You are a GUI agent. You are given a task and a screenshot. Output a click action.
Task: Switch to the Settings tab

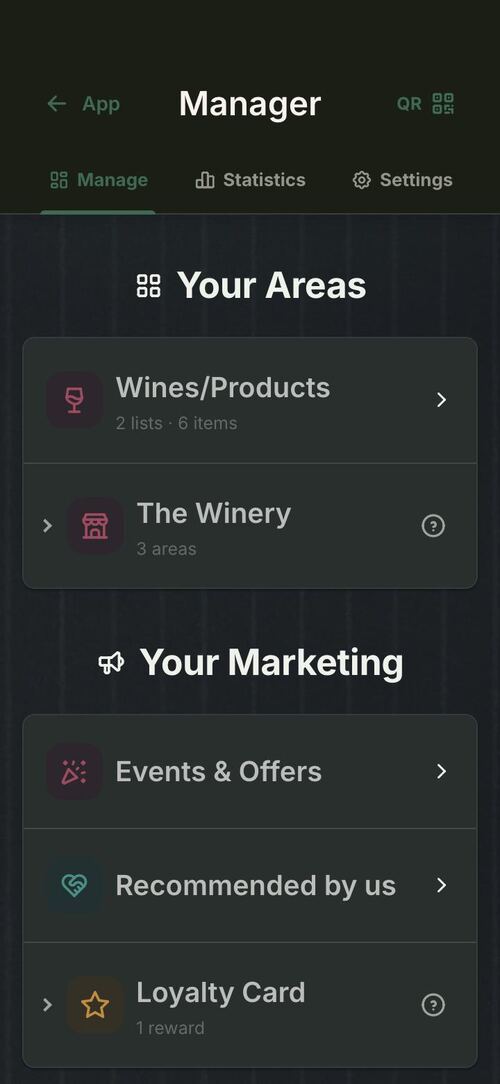[x=402, y=180]
